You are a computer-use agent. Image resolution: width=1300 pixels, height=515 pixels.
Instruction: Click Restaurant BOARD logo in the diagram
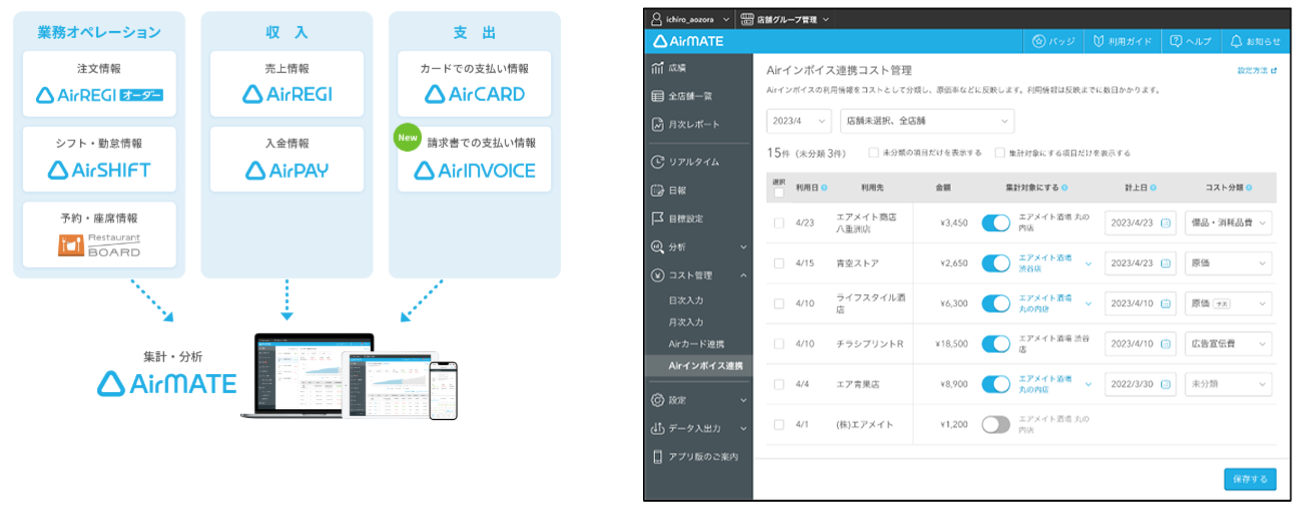coord(99,246)
